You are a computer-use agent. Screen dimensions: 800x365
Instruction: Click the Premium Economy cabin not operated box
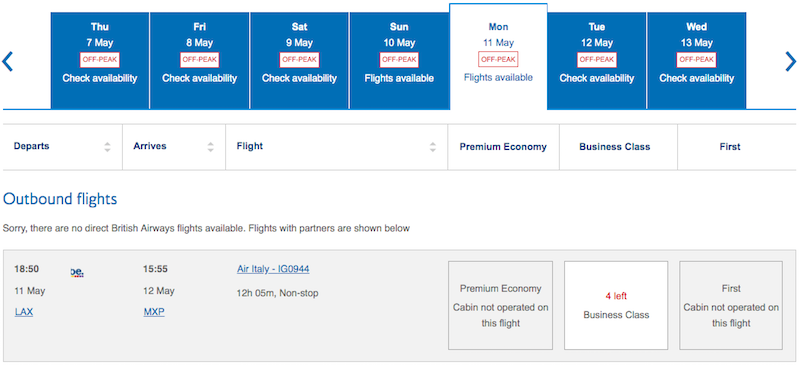pos(501,305)
